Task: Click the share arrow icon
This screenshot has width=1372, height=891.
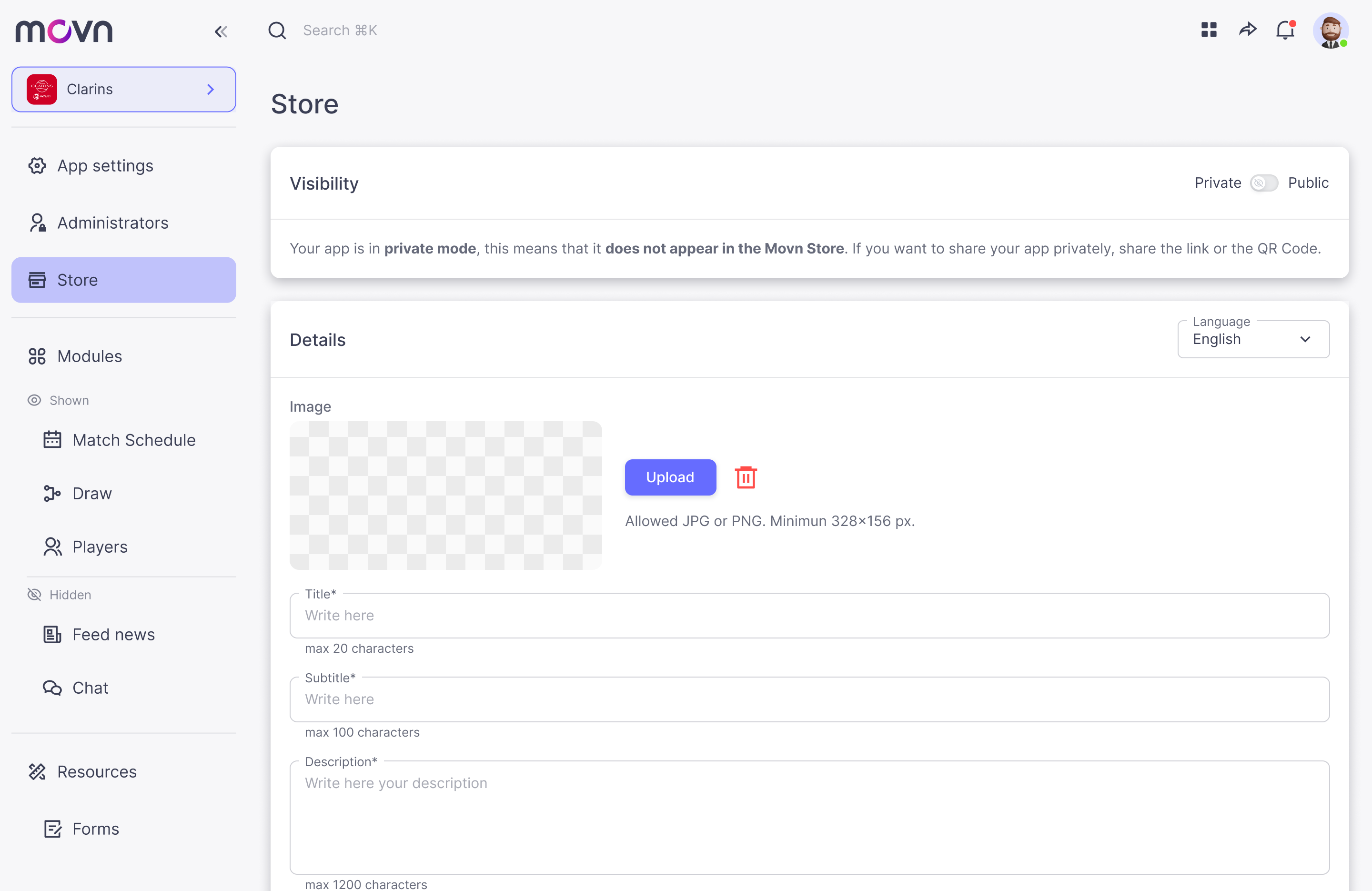Action: [x=1248, y=30]
